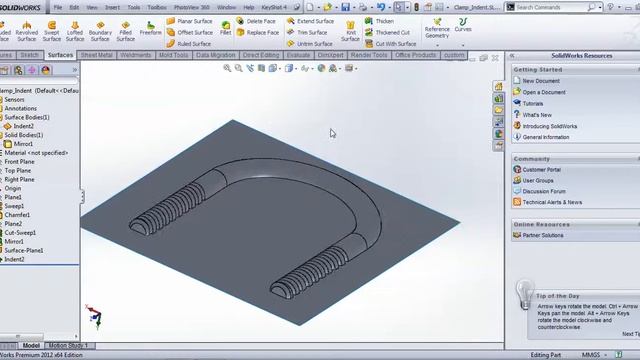This screenshot has width=640, height=360.
Task: Click the Discussion Forum link
Action: click(x=544, y=191)
